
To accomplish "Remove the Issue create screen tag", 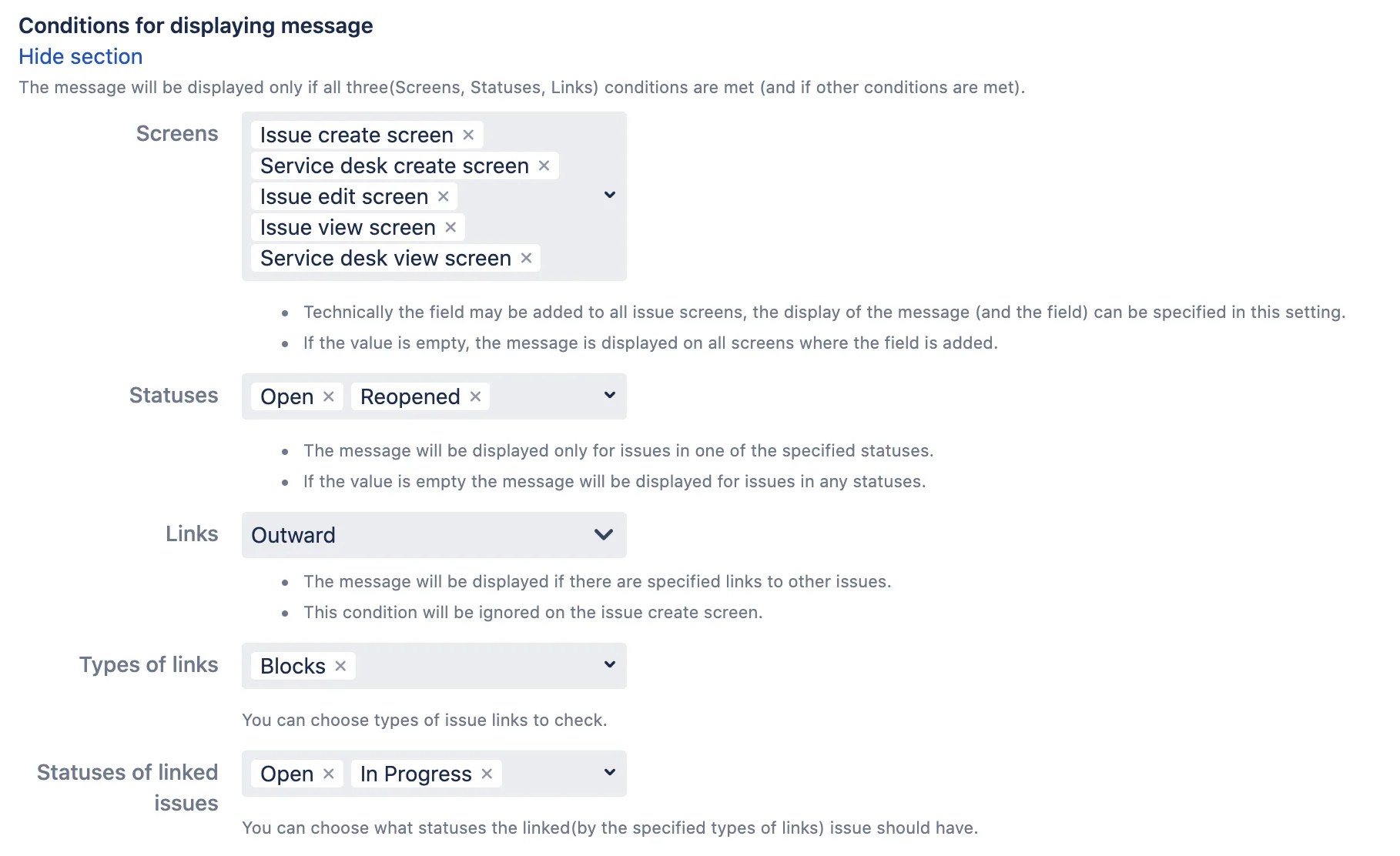I will (468, 135).
